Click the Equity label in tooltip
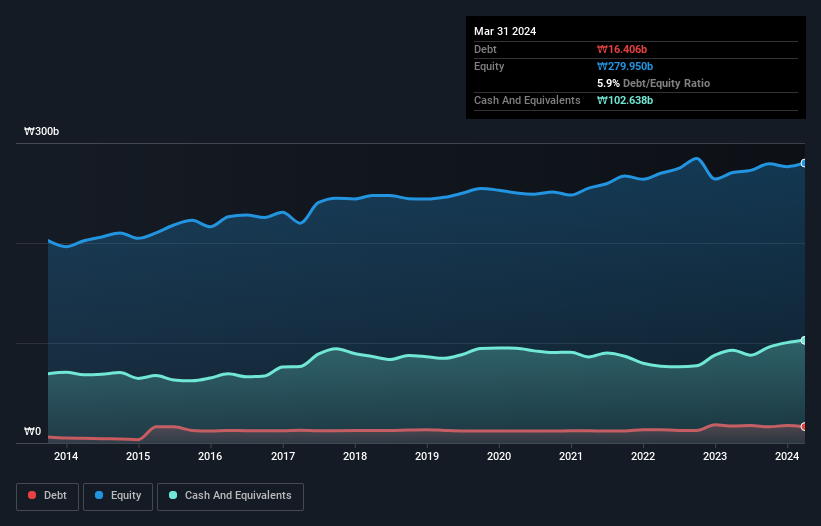Viewport: 821px width, 526px height. coord(489,66)
